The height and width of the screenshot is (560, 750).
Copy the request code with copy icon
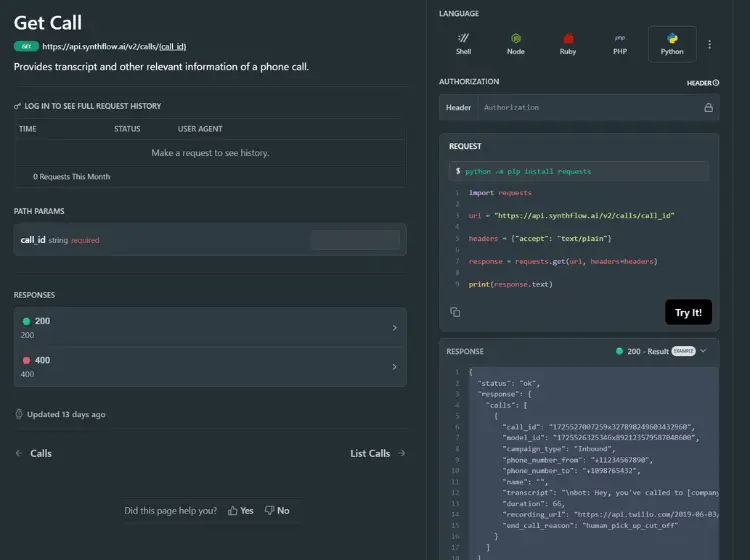pyautogui.click(x=455, y=312)
